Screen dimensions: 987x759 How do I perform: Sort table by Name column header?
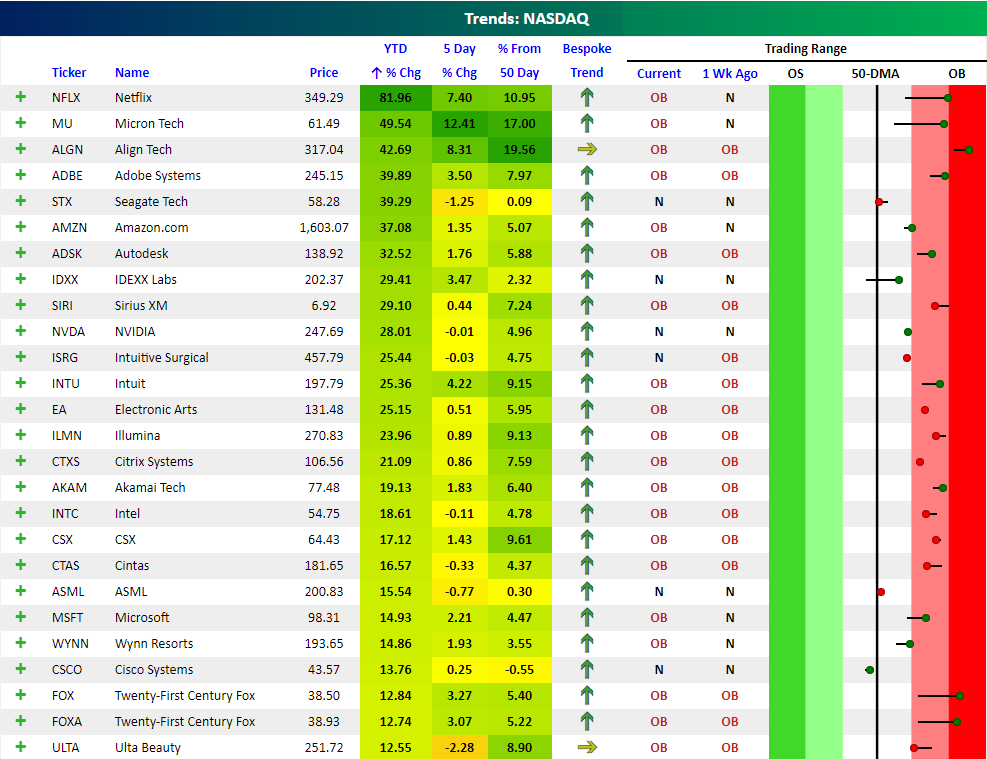pyautogui.click(x=132, y=72)
